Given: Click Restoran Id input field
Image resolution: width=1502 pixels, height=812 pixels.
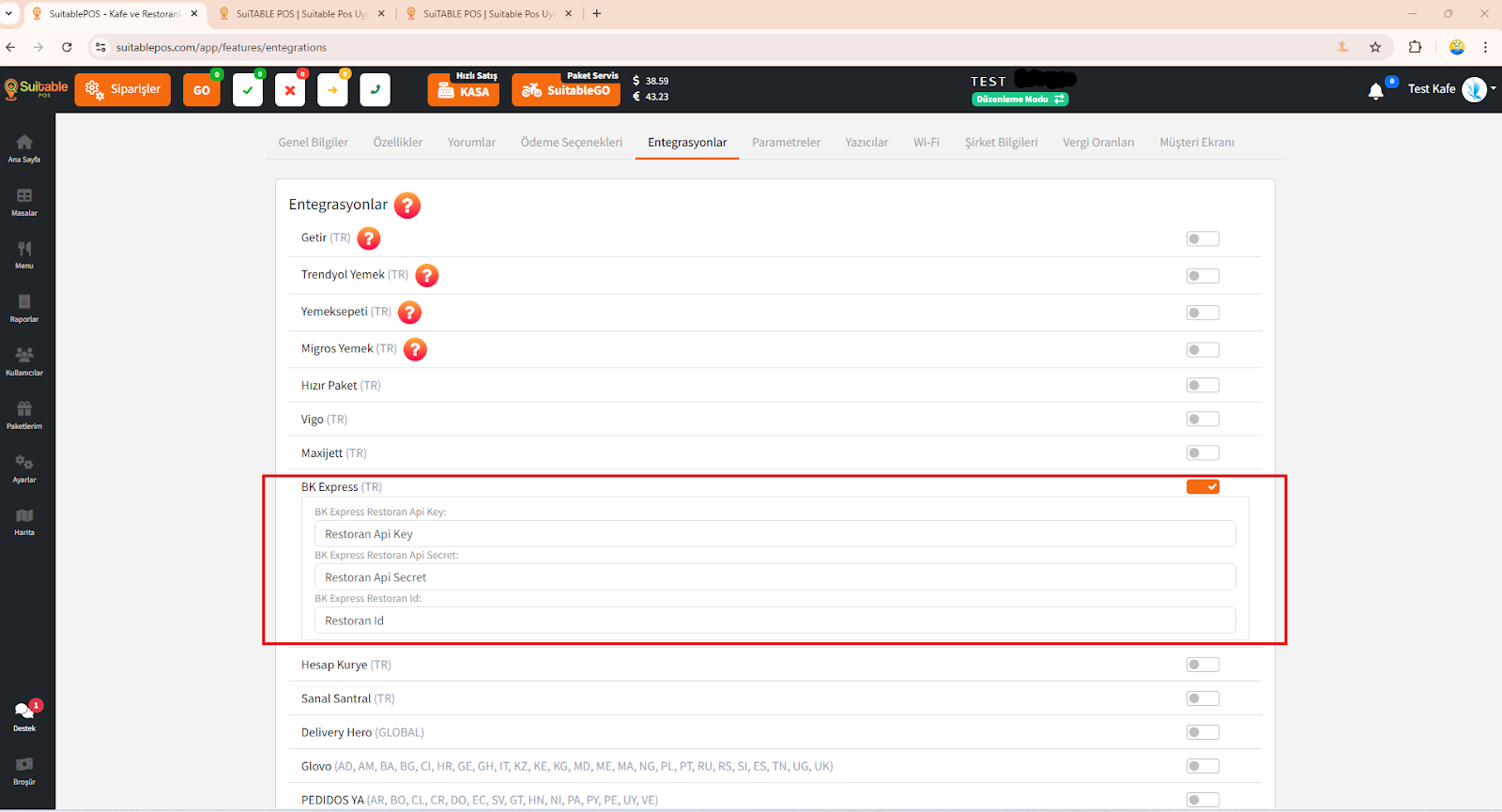Looking at the screenshot, I should click(774, 620).
